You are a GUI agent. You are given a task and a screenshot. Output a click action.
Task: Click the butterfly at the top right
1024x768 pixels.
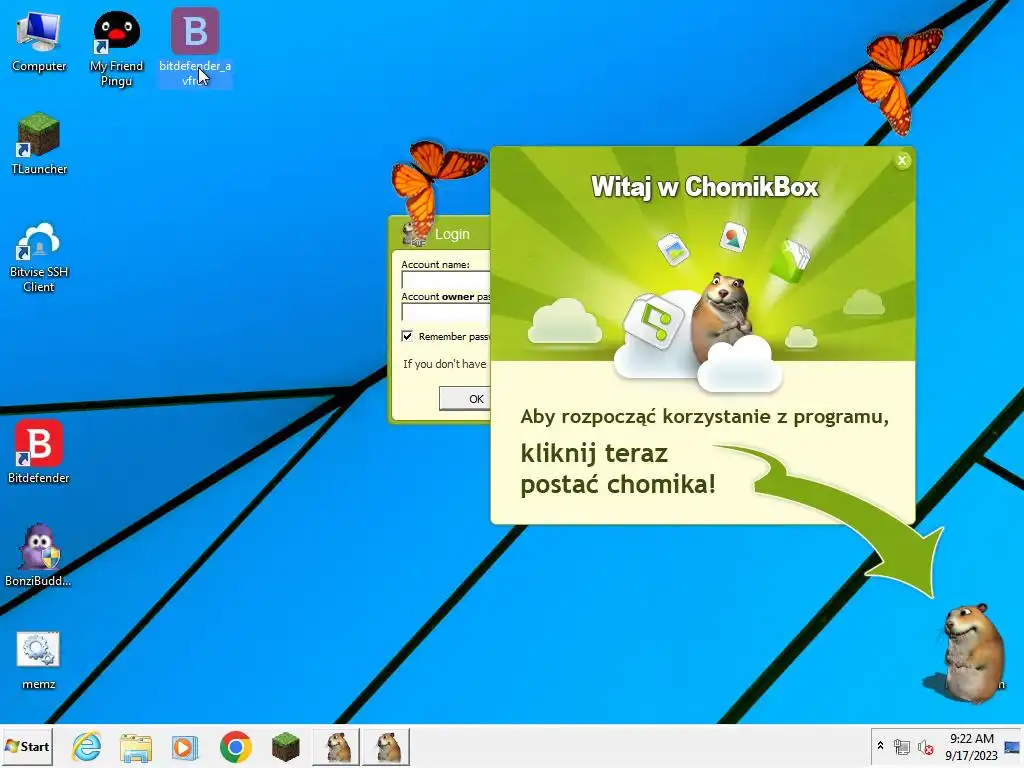[x=899, y=80]
